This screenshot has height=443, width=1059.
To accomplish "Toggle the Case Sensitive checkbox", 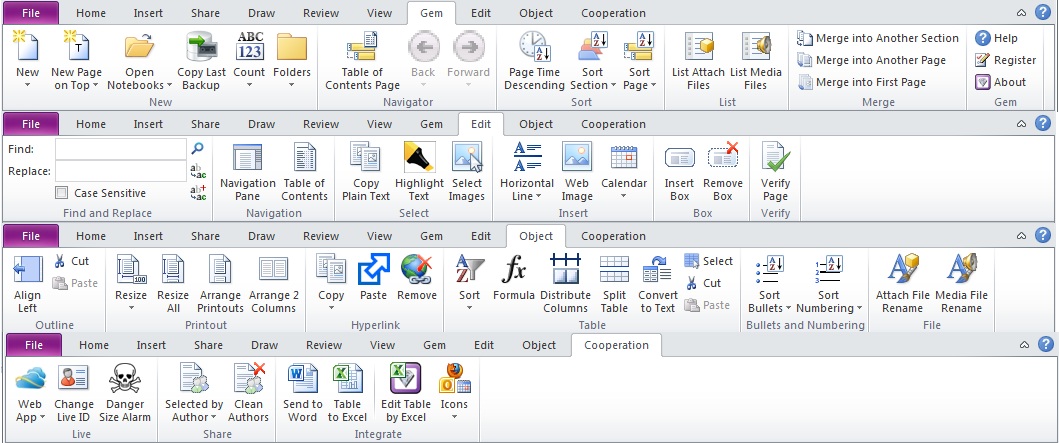I will coord(61,193).
